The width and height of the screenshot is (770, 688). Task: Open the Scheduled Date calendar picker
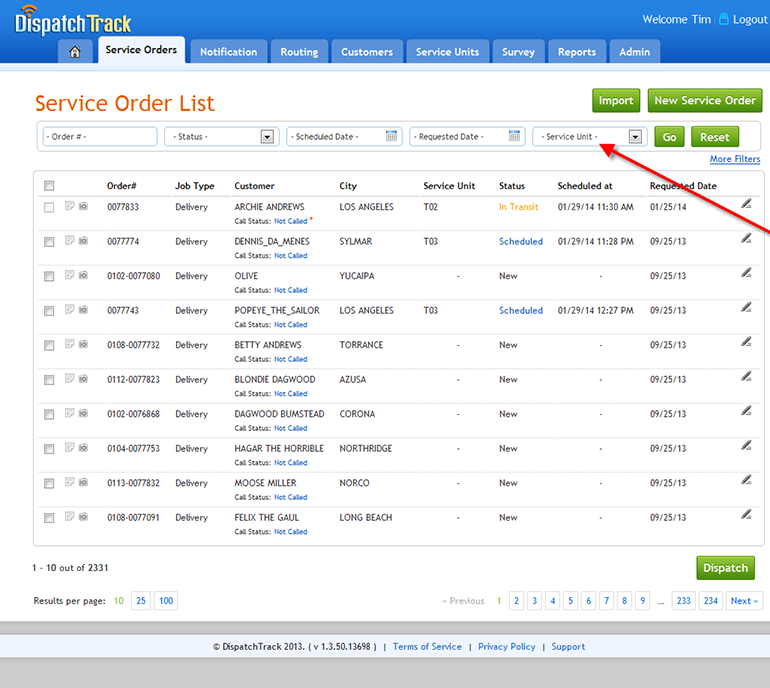[392, 137]
